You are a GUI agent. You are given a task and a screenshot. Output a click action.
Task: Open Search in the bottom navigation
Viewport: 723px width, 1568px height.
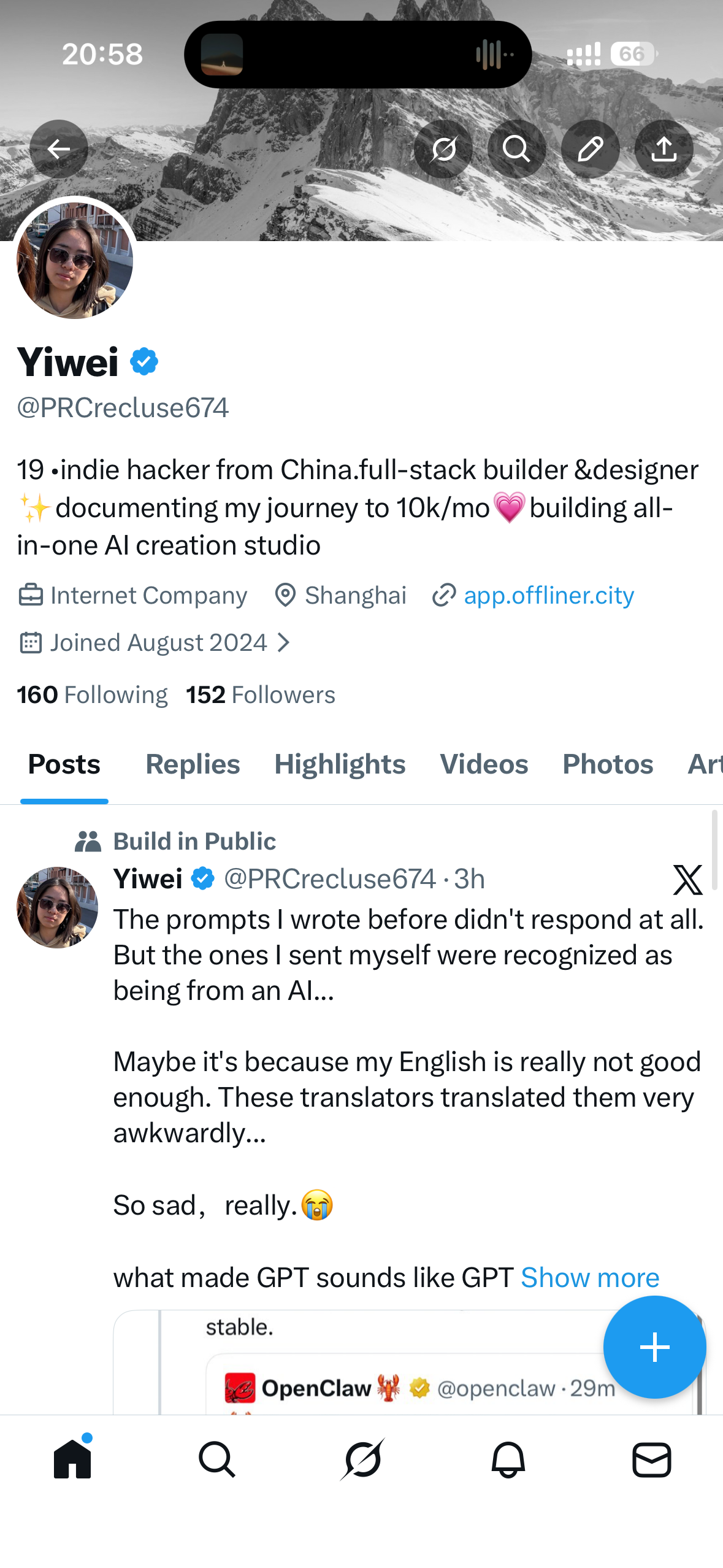click(217, 1459)
